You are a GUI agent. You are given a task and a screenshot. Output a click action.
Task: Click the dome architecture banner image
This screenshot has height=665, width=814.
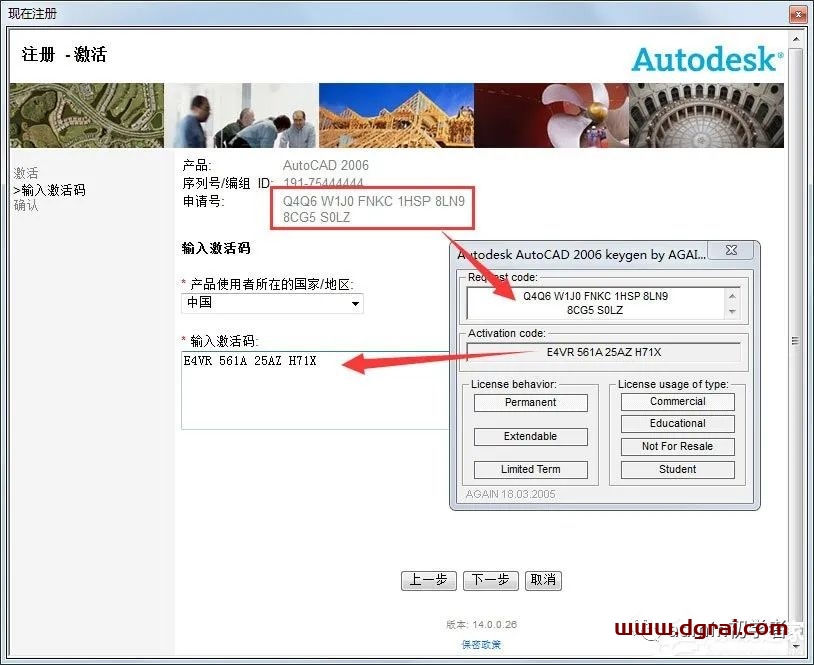[707, 115]
